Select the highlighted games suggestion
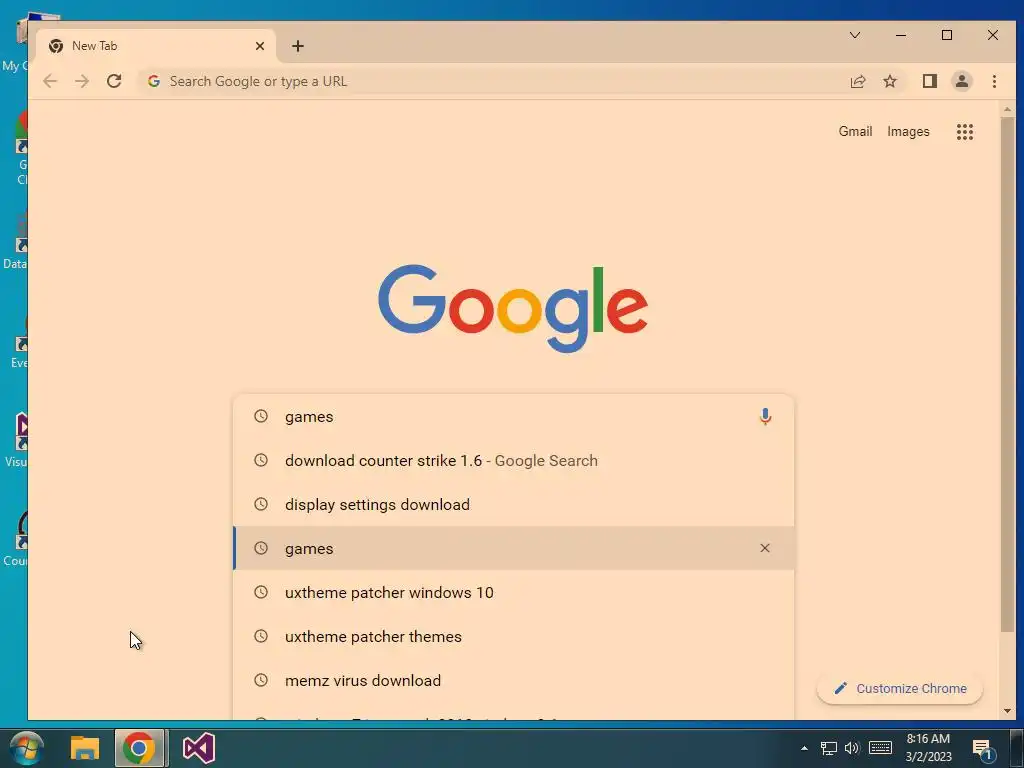Screen dimensions: 1024x768 [x=513, y=548]
